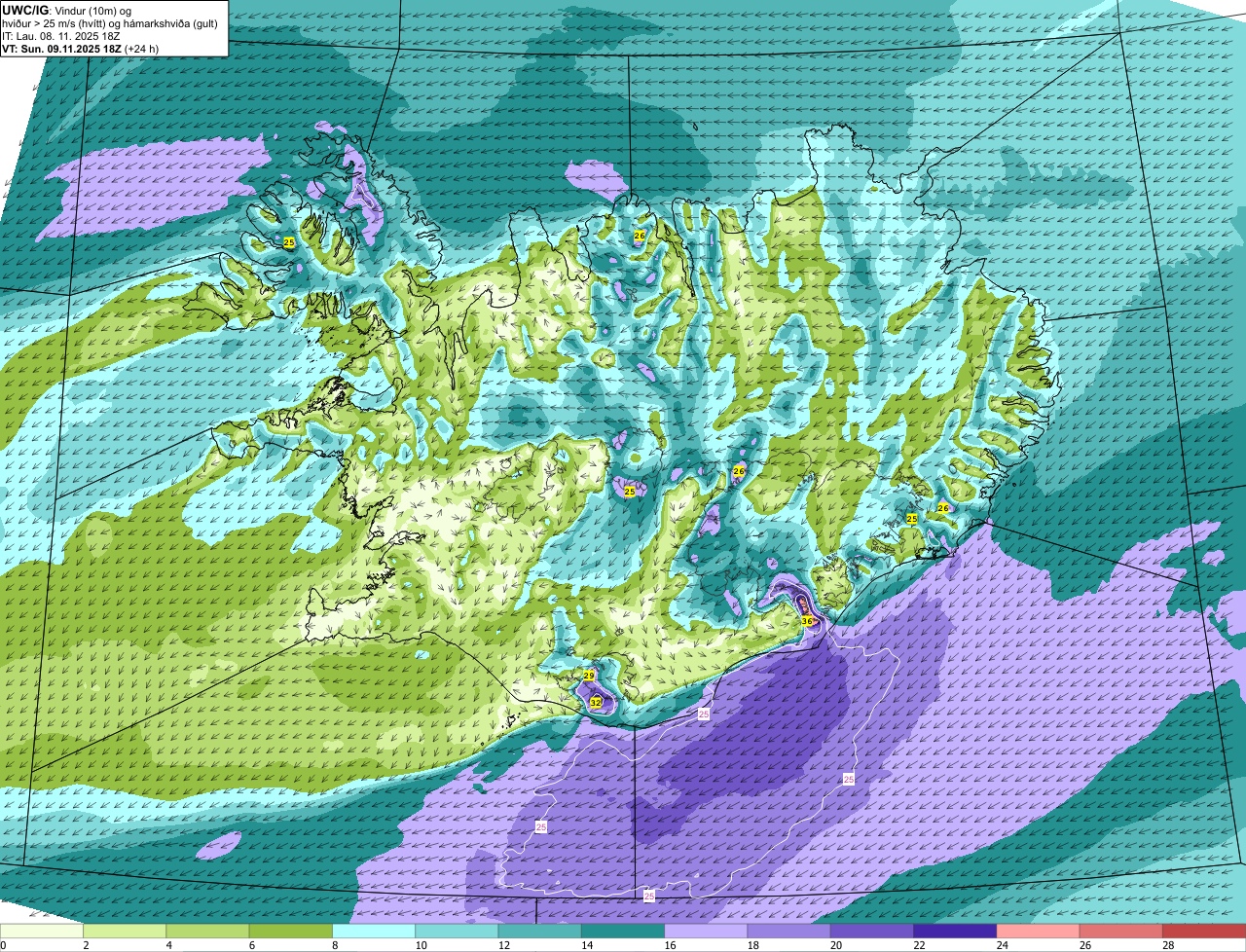Select the red legend swatch above 28
The image size is (1246, 952).
tap(1204, 932)
